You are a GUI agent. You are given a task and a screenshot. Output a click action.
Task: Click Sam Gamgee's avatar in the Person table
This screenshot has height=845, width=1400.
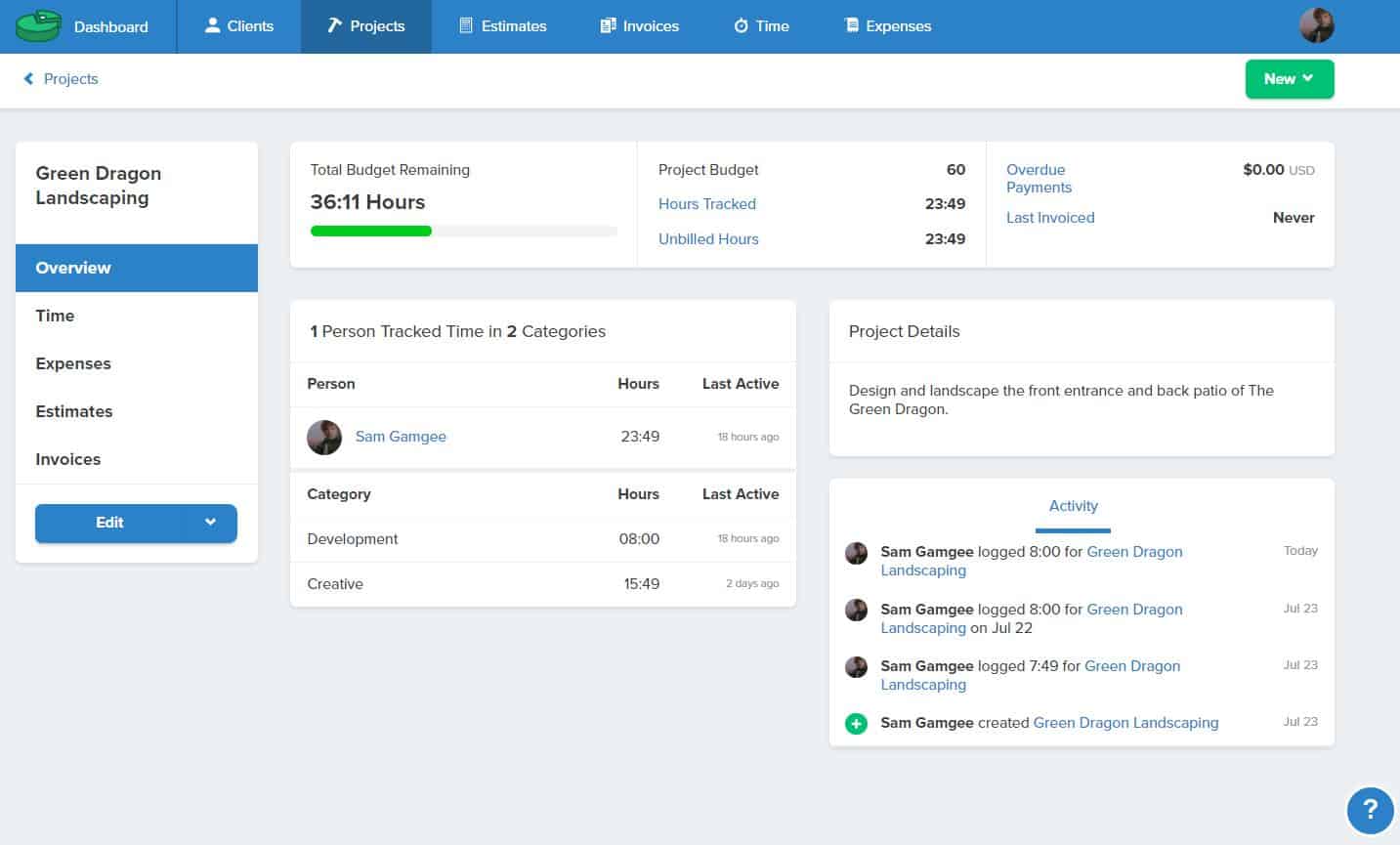[x=324, y=437]
